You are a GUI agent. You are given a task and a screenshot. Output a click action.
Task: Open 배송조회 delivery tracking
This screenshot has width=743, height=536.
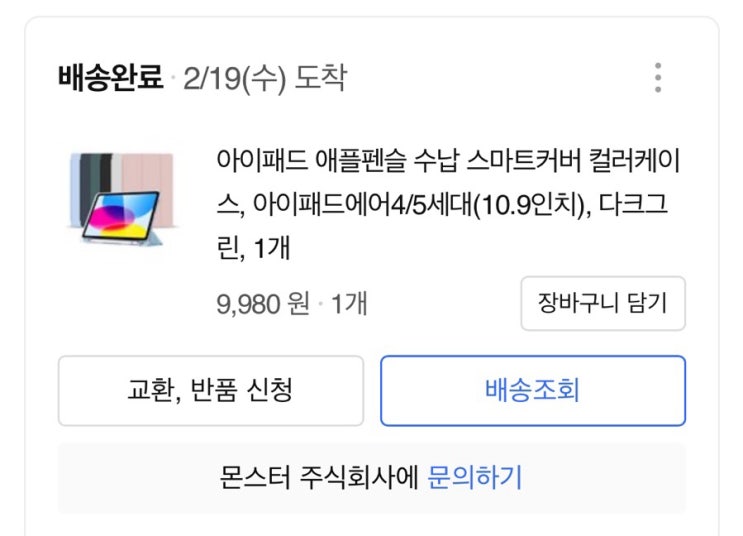coord(532,390)
